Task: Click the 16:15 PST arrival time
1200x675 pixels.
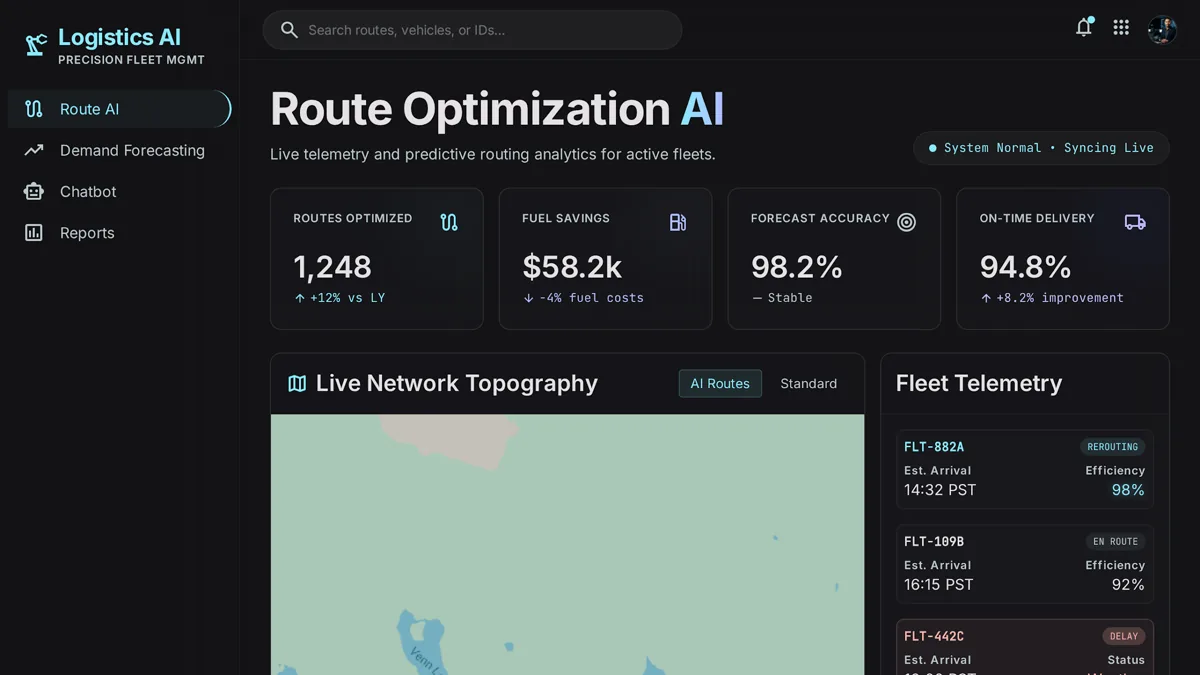Action: [939, 585]
